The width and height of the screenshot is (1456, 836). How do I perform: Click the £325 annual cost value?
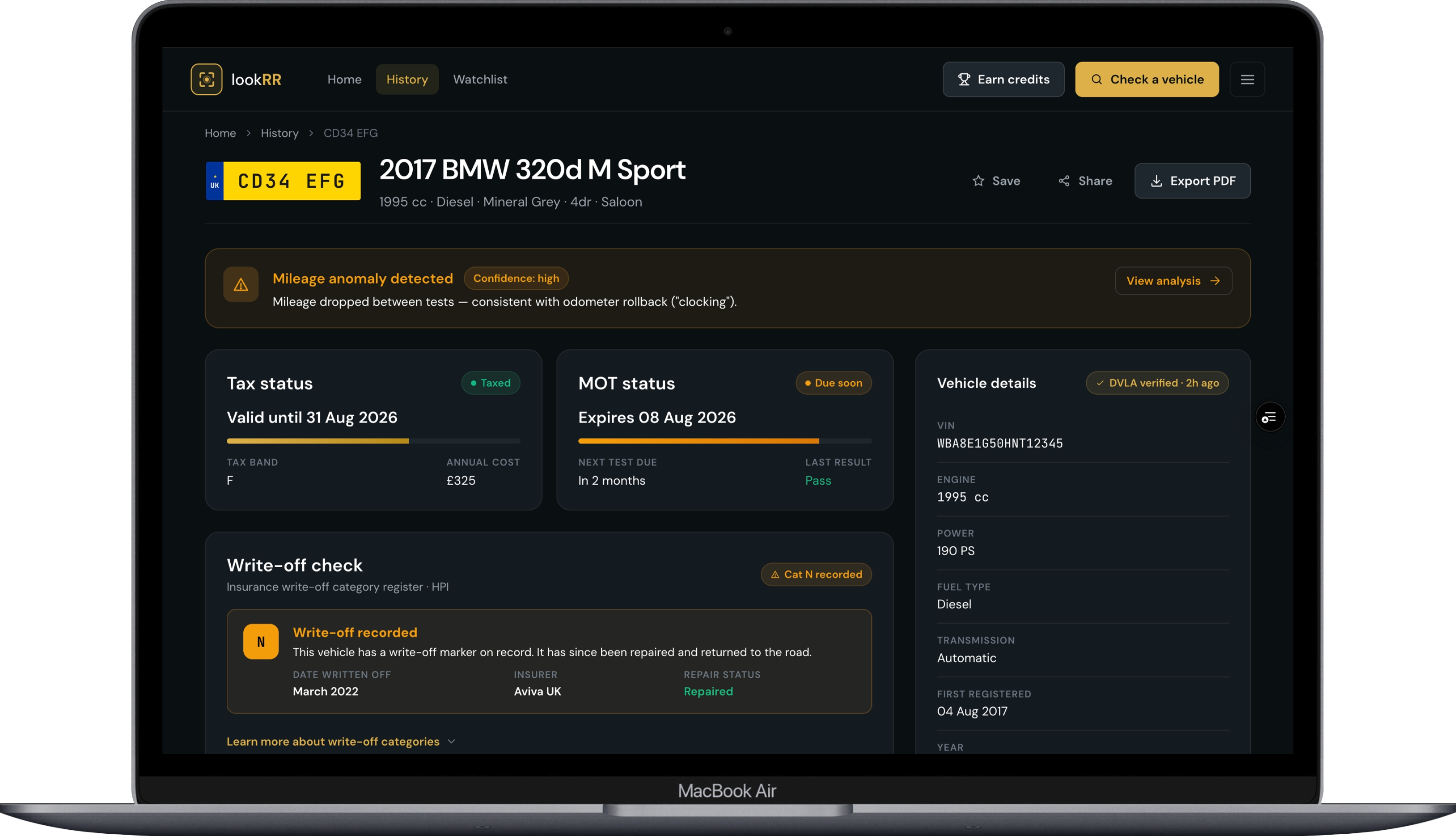pyautogui.click(x=461, y=481)
